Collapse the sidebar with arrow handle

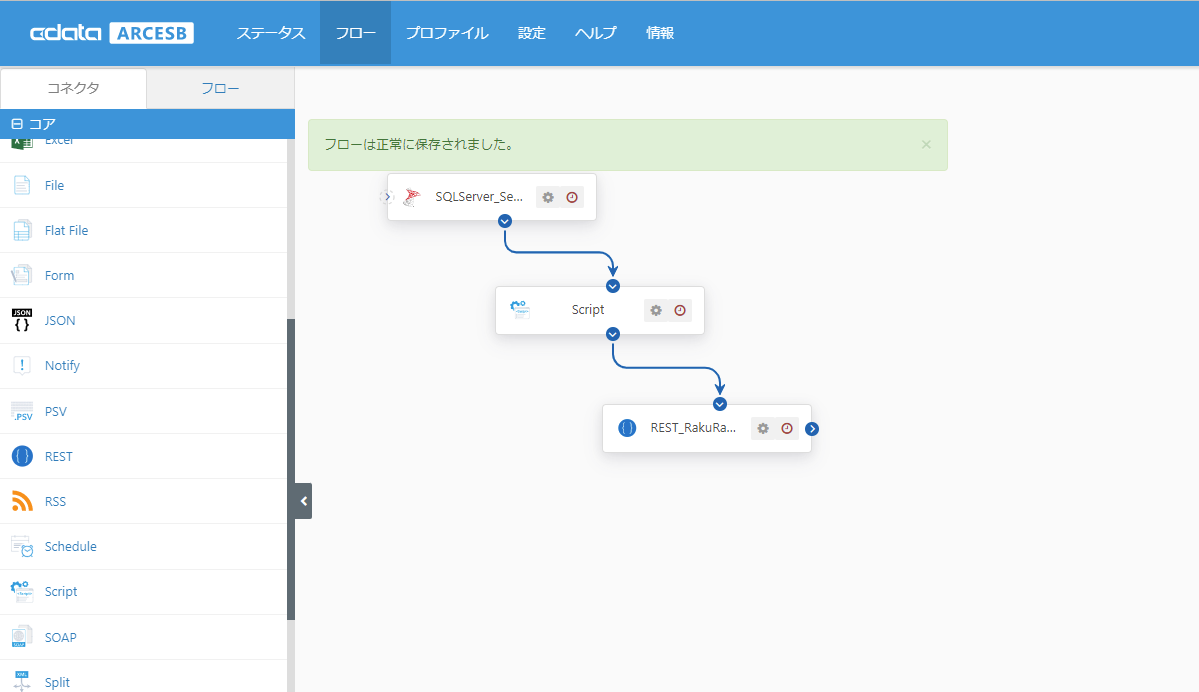[304, 502]
